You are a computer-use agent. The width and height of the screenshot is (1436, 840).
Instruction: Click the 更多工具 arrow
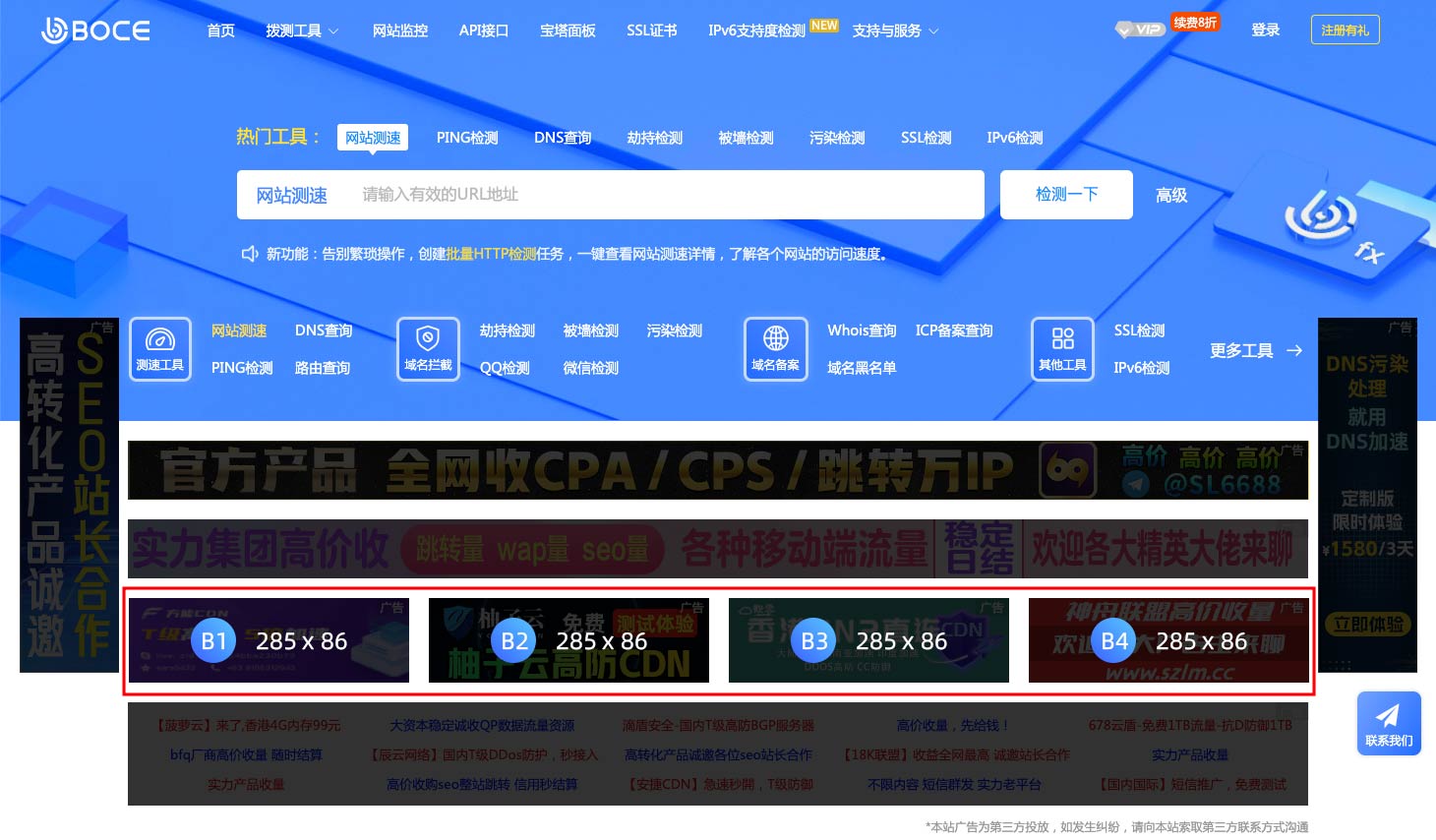click(x=1294, y=350)
